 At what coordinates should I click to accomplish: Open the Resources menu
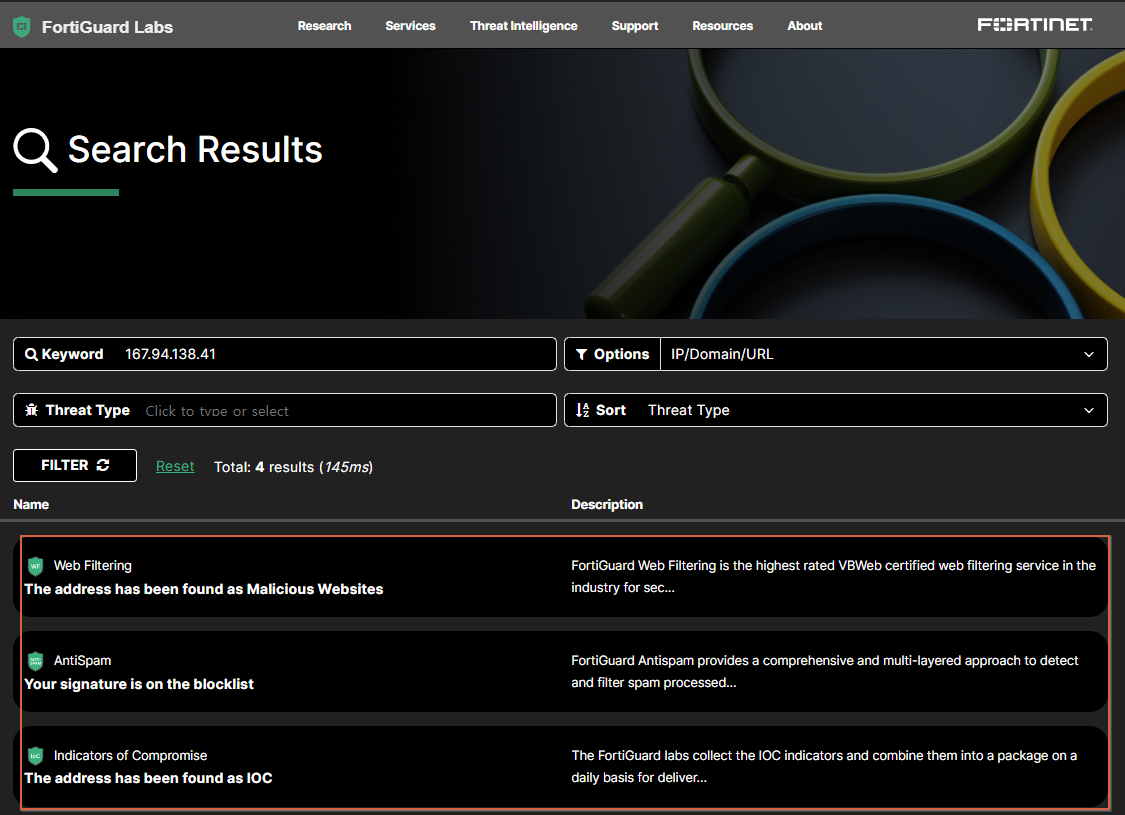[722, 26]
